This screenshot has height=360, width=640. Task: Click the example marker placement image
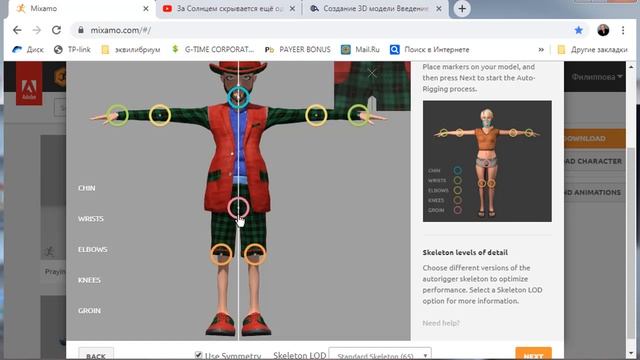coord(487,161)
